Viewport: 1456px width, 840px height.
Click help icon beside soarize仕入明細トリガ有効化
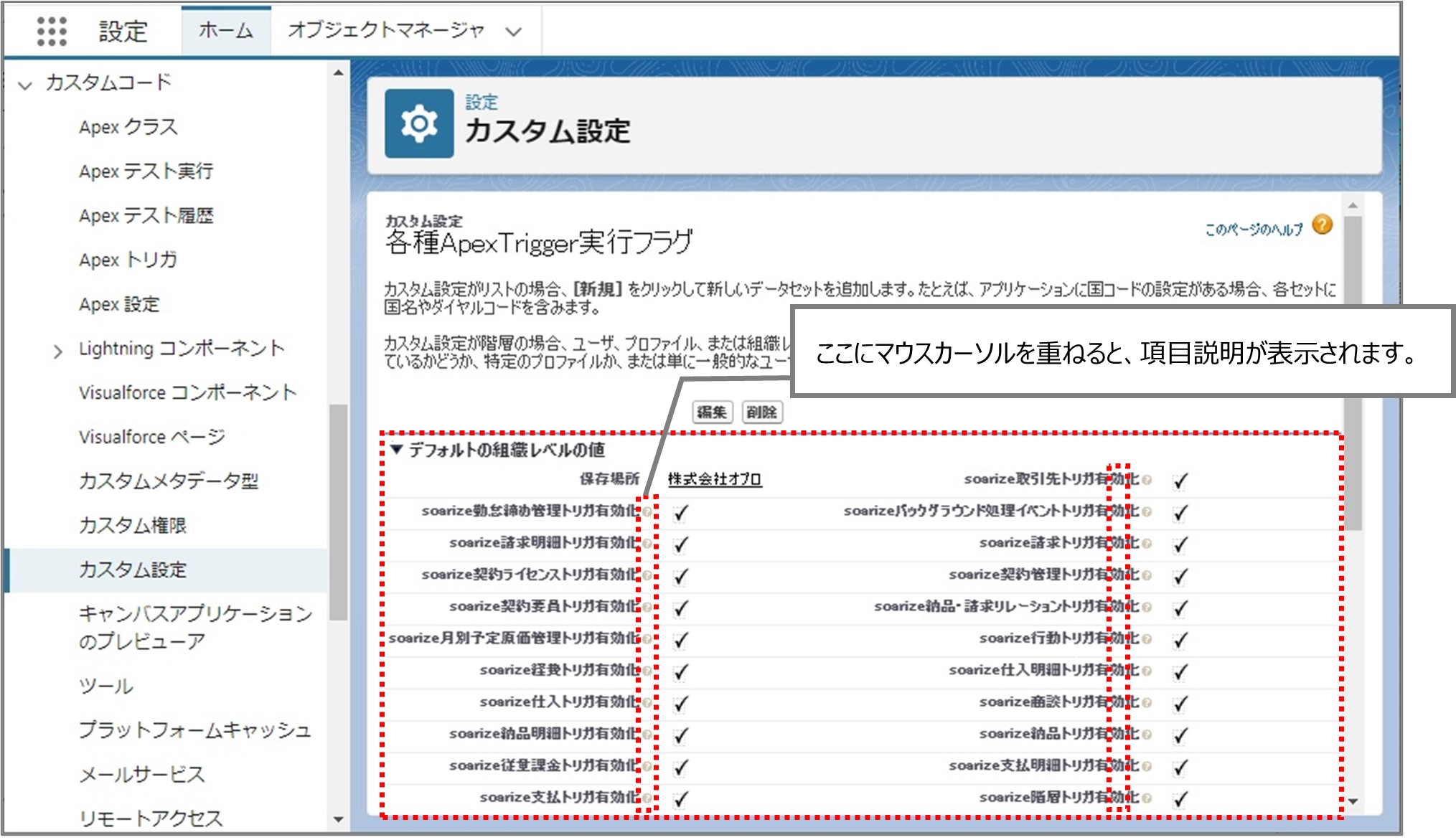click(x=1147, y=671)
